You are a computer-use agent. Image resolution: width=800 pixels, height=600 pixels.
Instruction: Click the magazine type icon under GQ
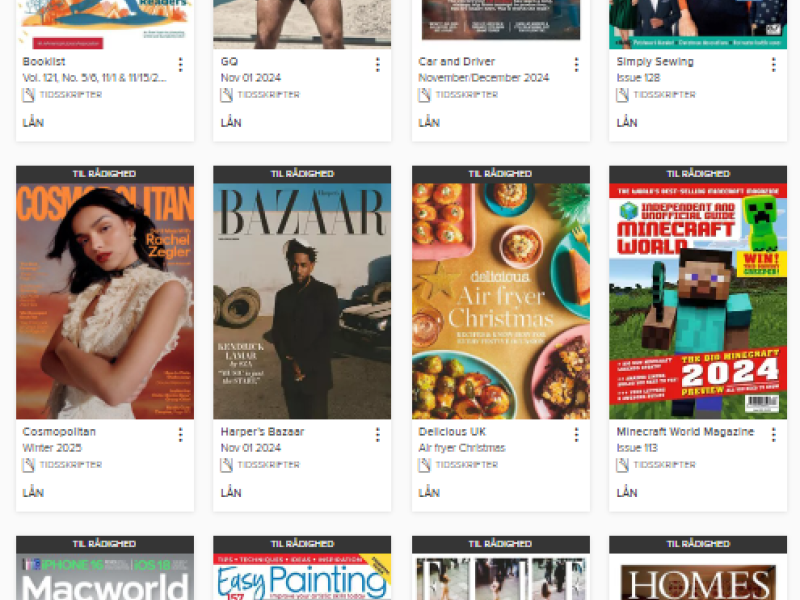click(x=227, y=95)
